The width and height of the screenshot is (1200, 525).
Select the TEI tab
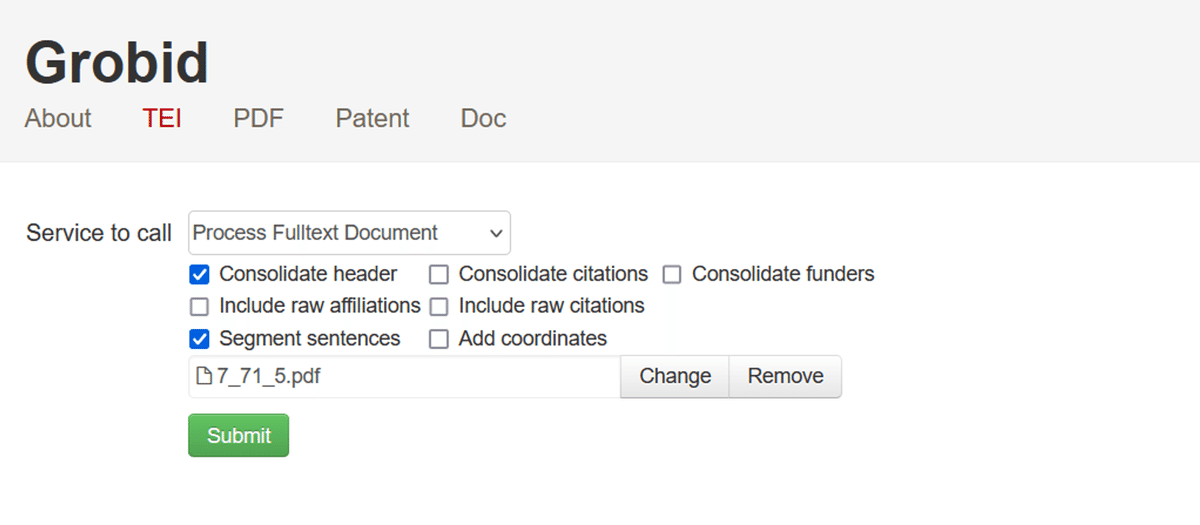[162, 118]
